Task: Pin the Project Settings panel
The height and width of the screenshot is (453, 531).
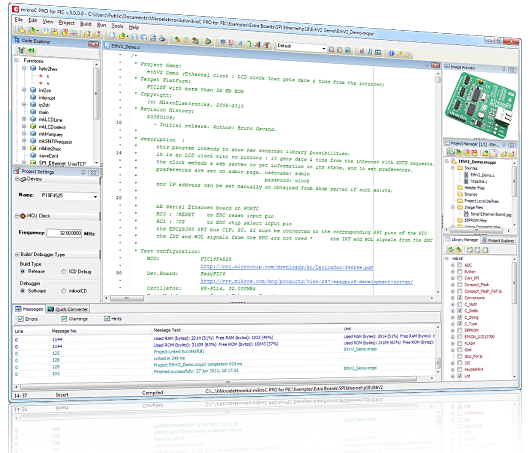Action: (x=83, y=173)
